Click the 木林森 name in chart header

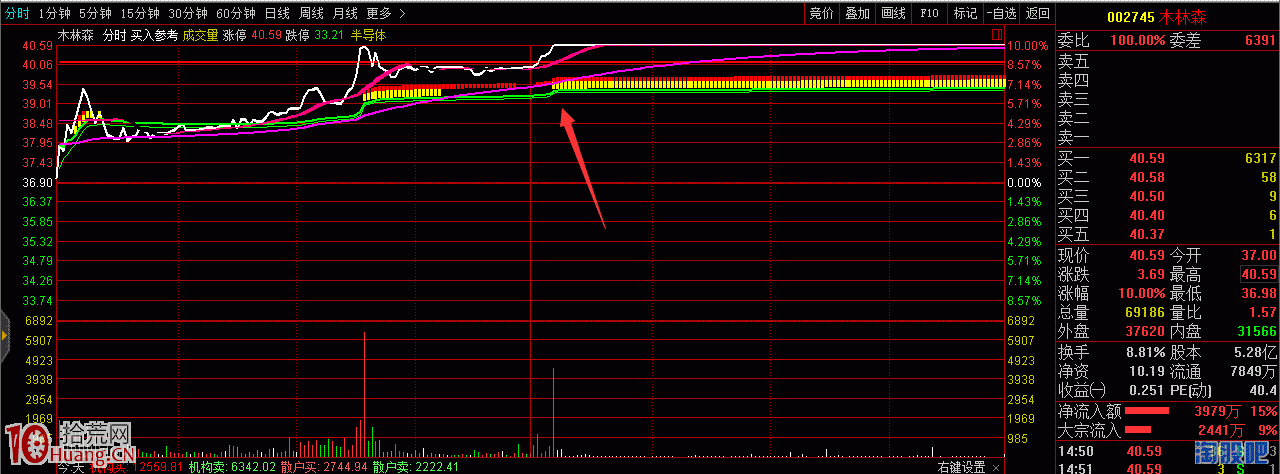pos(75,35)
